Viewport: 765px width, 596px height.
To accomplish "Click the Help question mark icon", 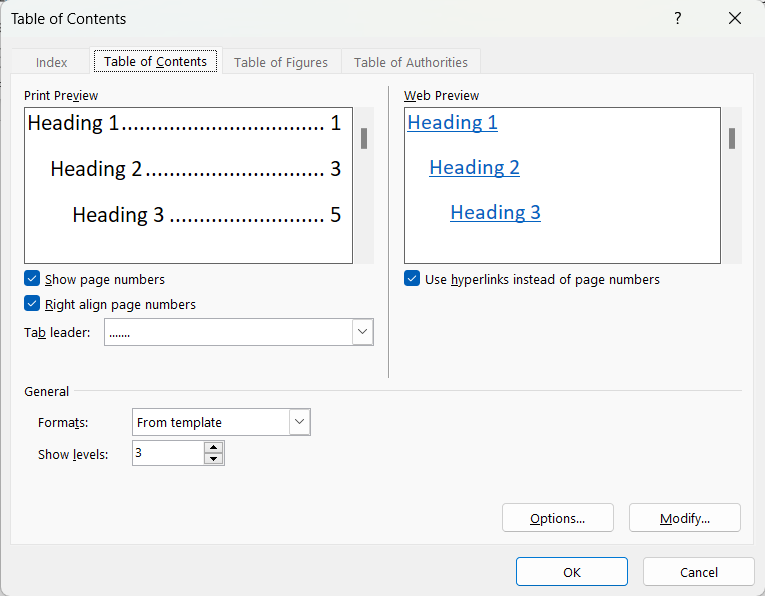I will [677, 18].
